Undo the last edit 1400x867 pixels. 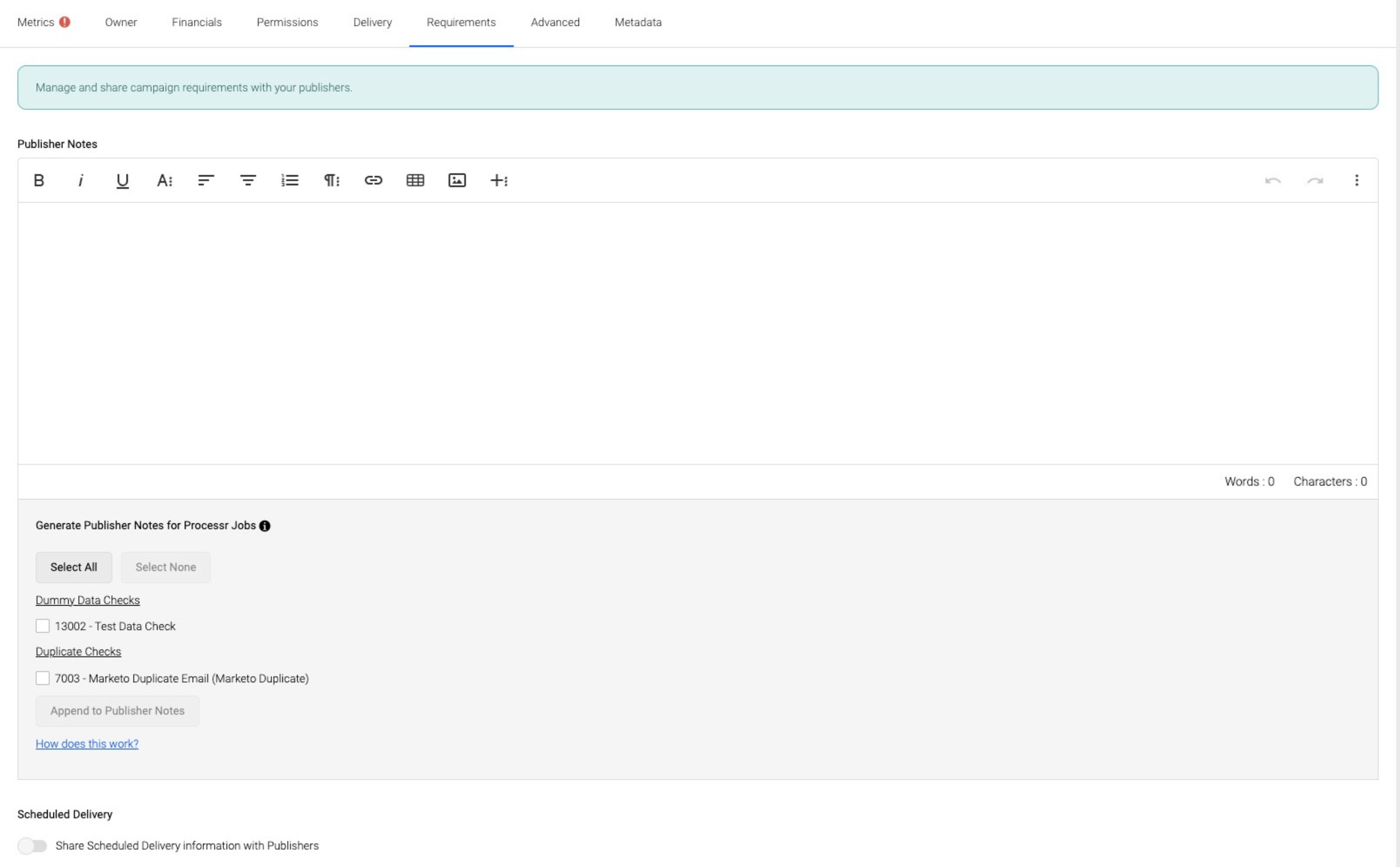(1273, 181)
